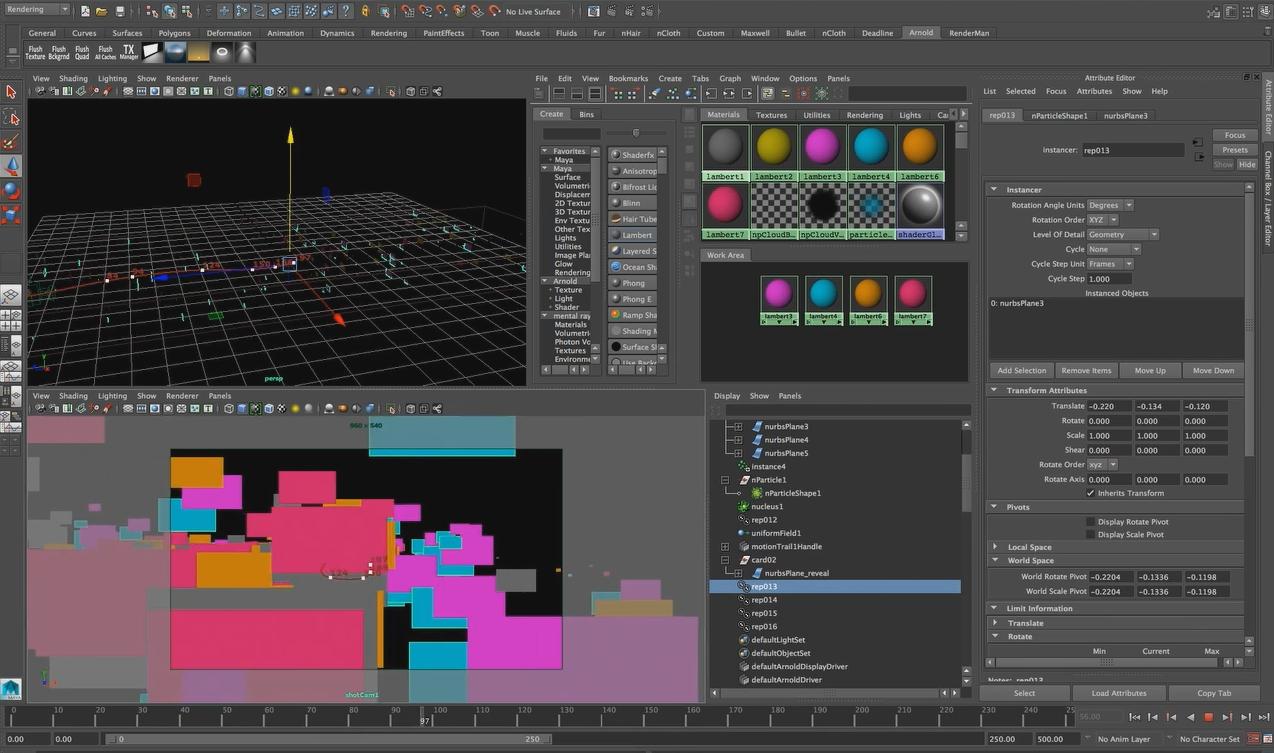Screen dimensions: 1274x753
Task: Open the Bookmarks menu in Hypershade
Action: click(627, 78)
